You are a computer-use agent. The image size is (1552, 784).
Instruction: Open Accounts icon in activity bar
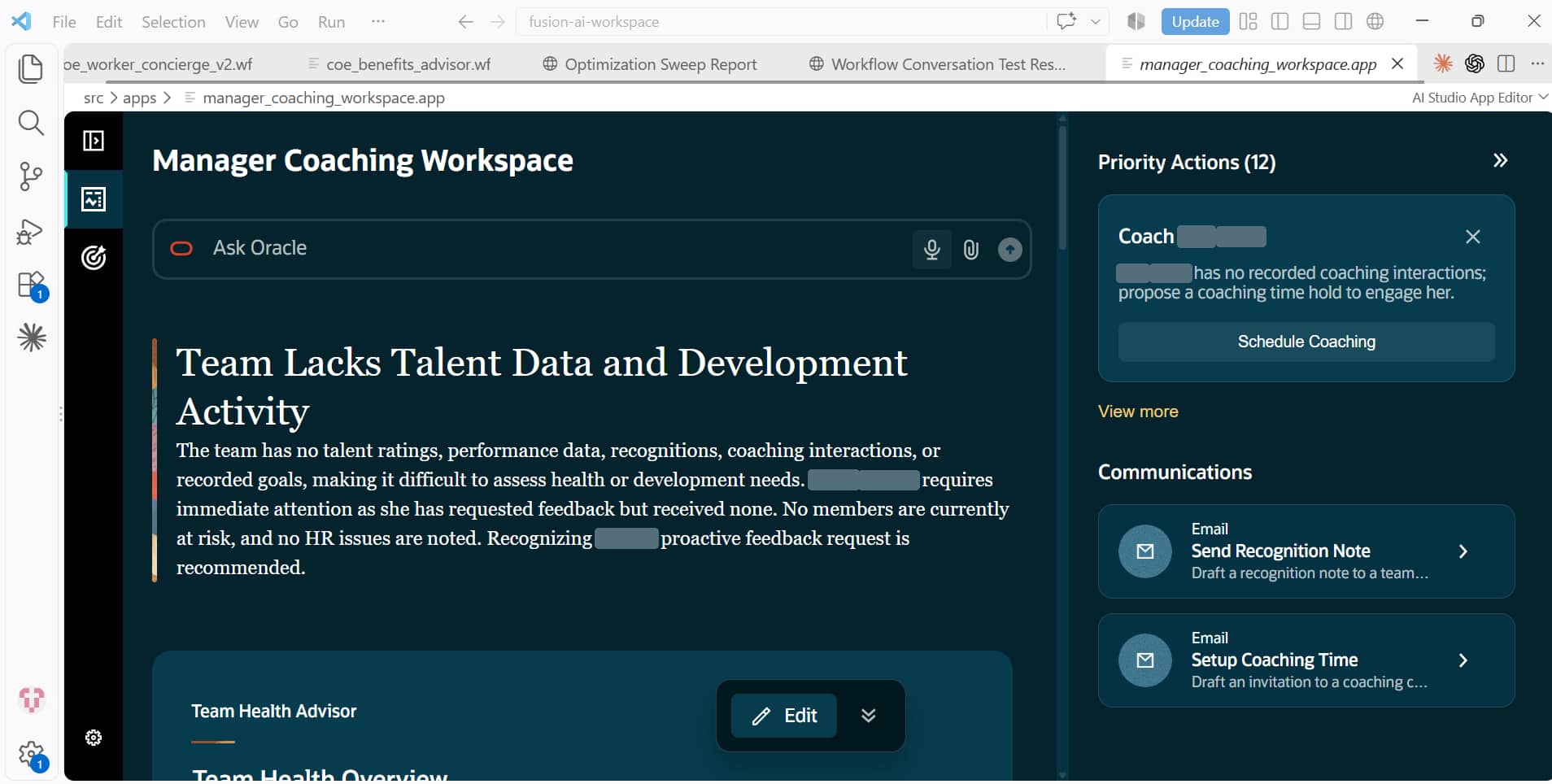32,699
